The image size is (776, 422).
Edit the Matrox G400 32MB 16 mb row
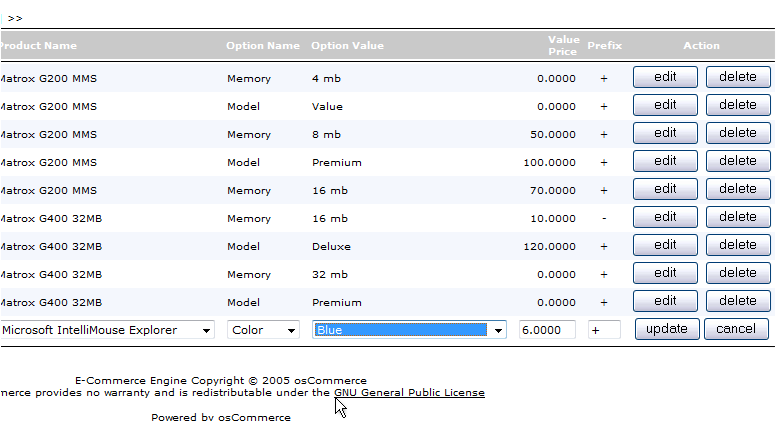(x=665, y=217)
